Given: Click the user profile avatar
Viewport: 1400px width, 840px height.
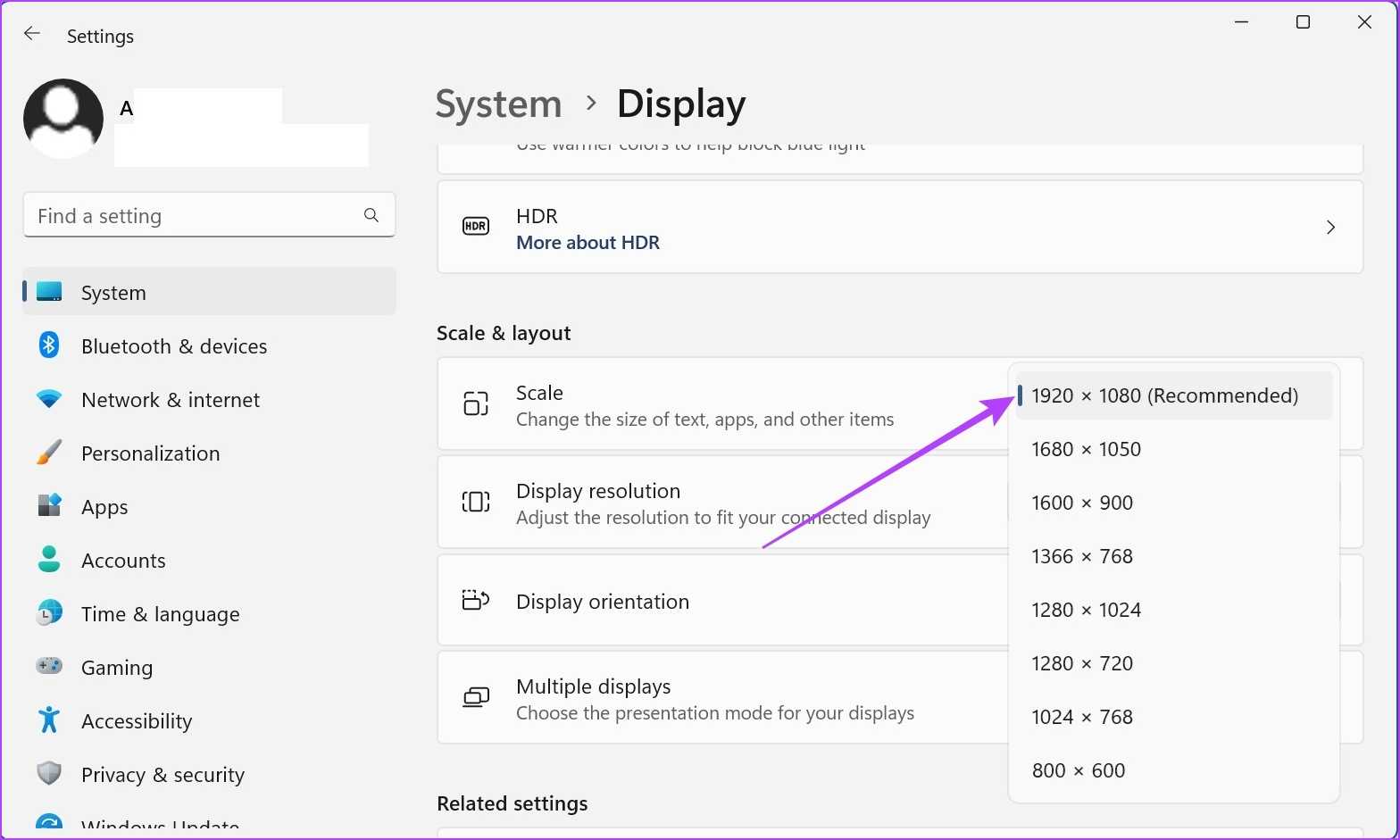Looking at the screenshot, I should (x=63, y=119).
